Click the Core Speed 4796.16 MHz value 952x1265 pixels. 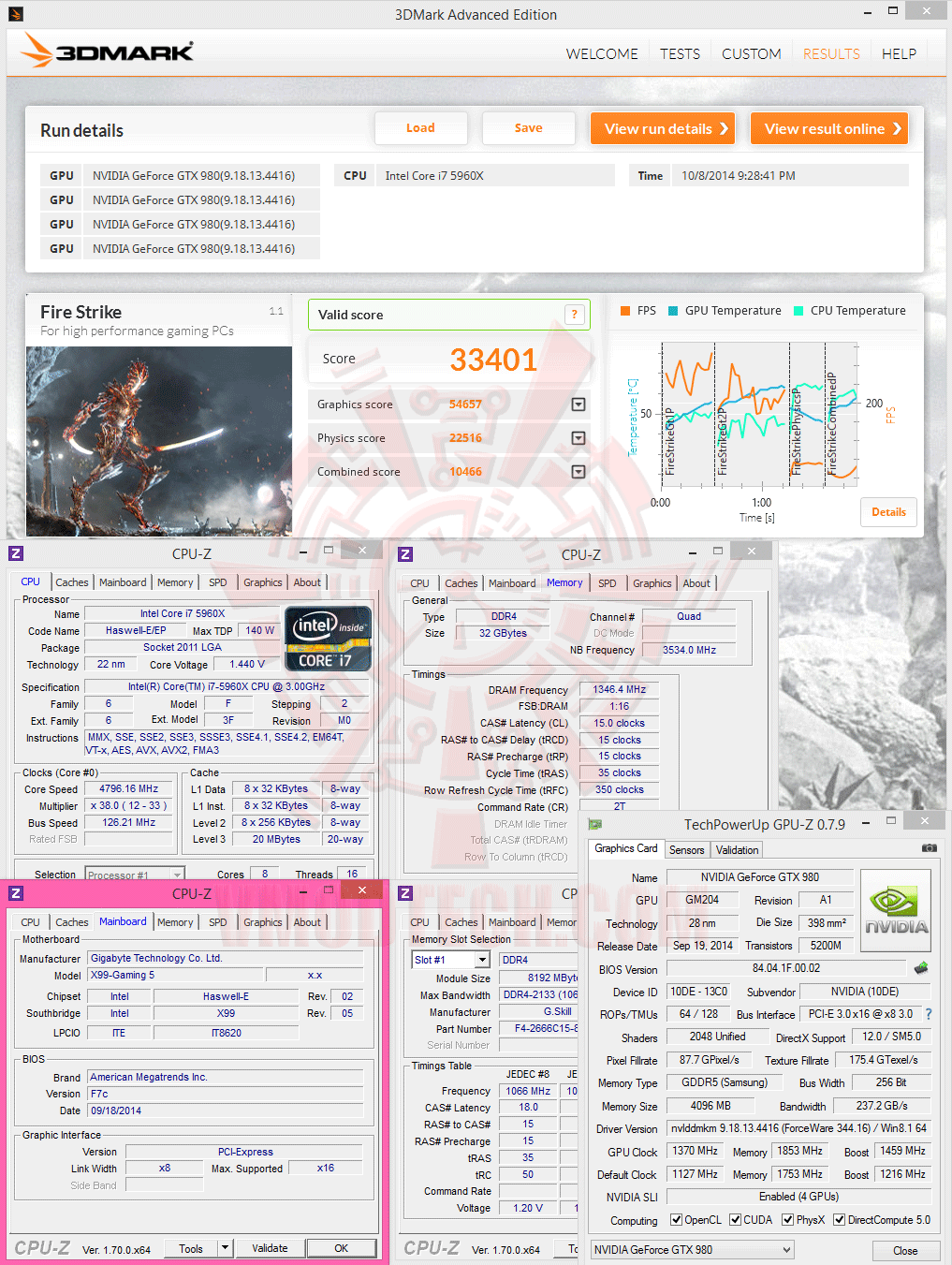tap(129, 789)
